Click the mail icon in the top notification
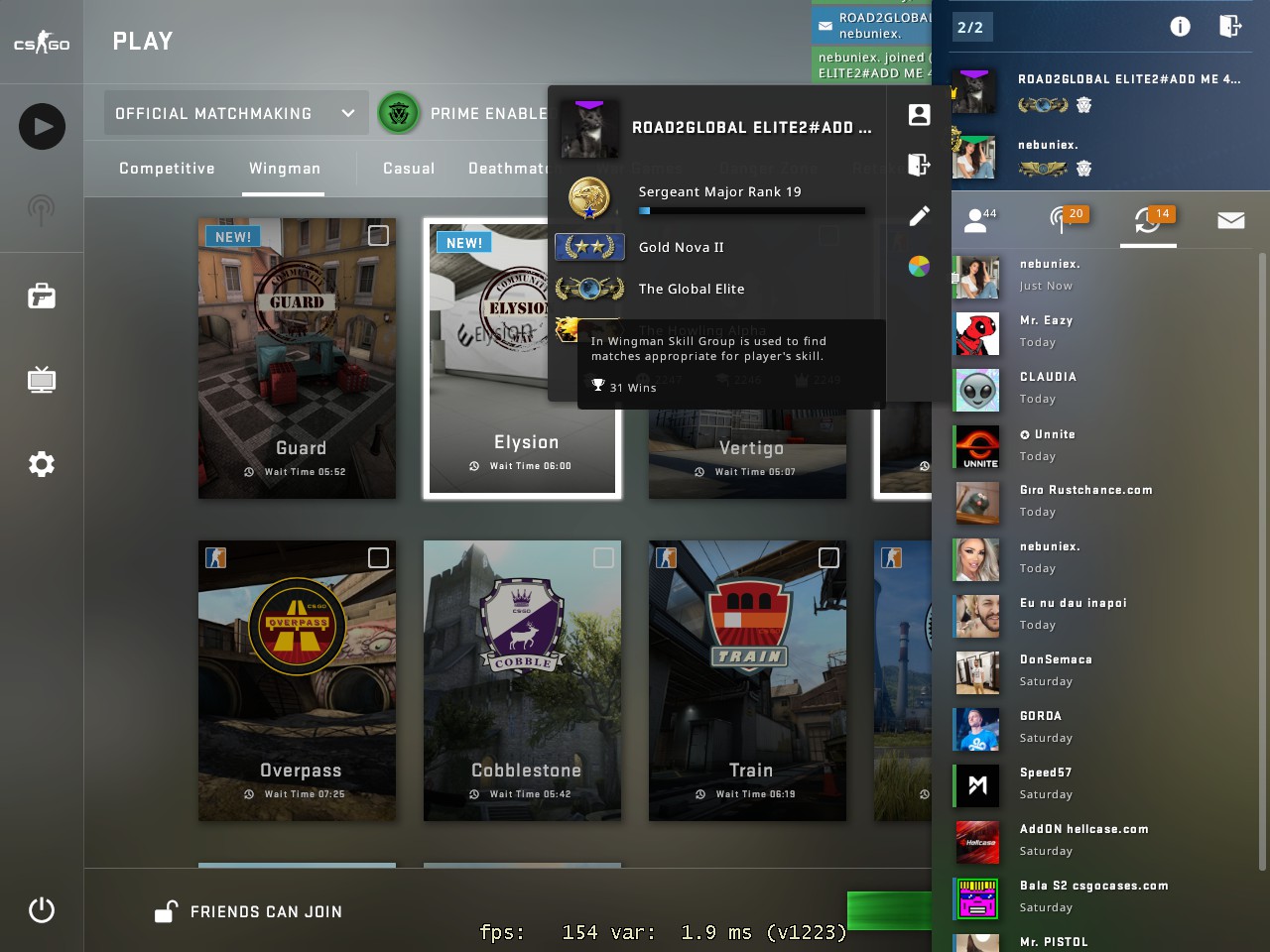The height and width of the screenshot is (952, 1270). tap(825, 26)
